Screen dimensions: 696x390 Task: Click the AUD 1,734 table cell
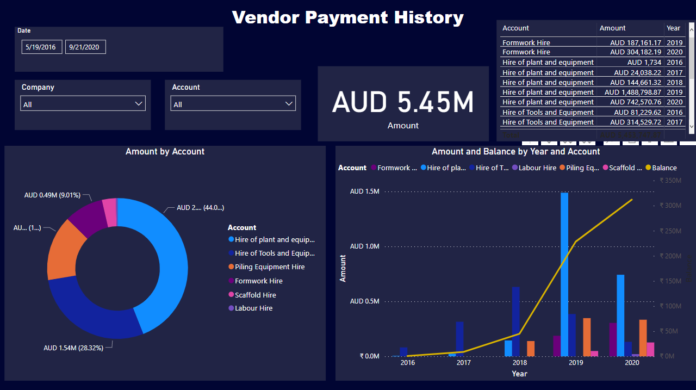click(x=644, y=63)
